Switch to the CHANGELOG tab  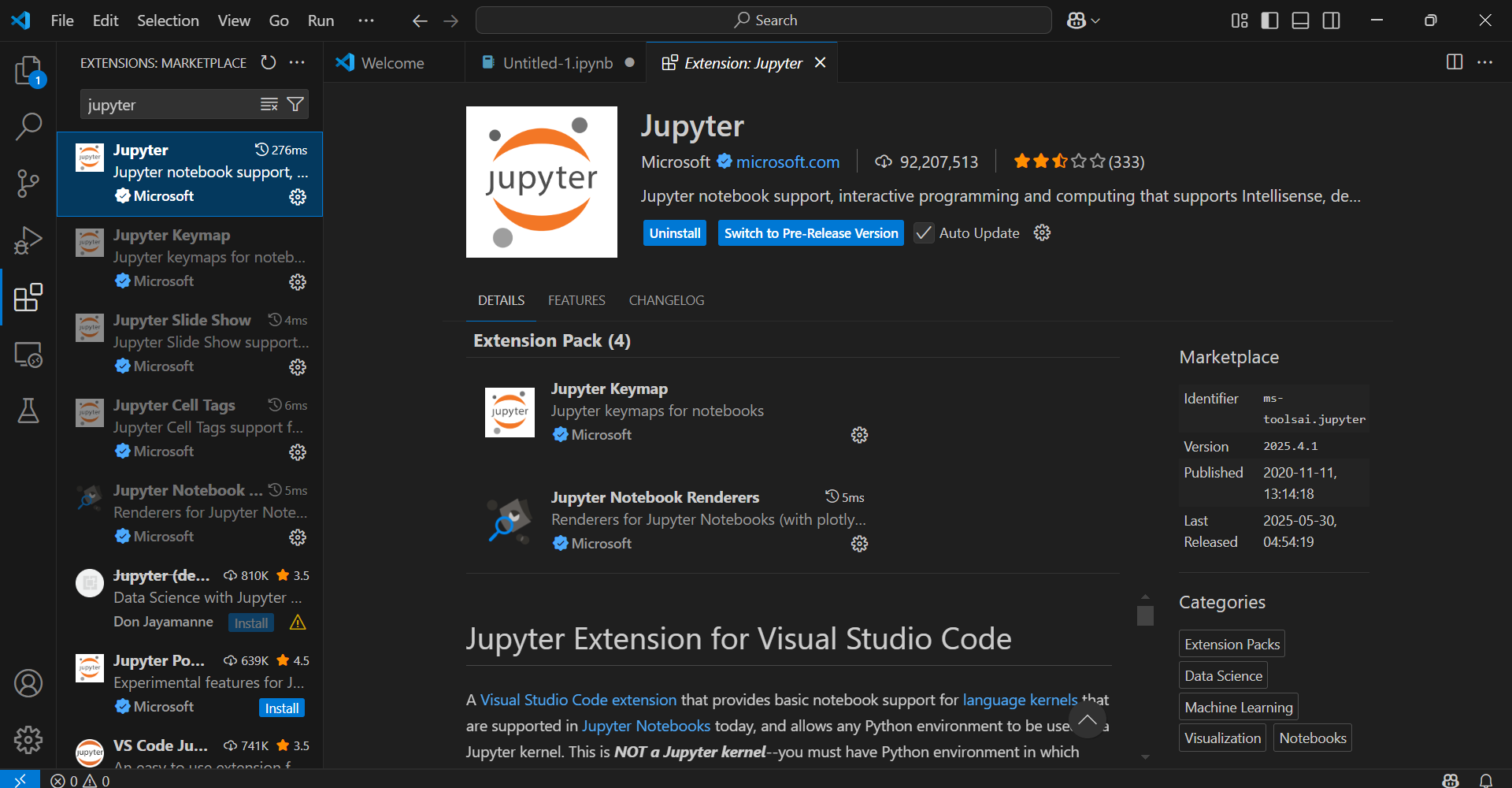666,300
